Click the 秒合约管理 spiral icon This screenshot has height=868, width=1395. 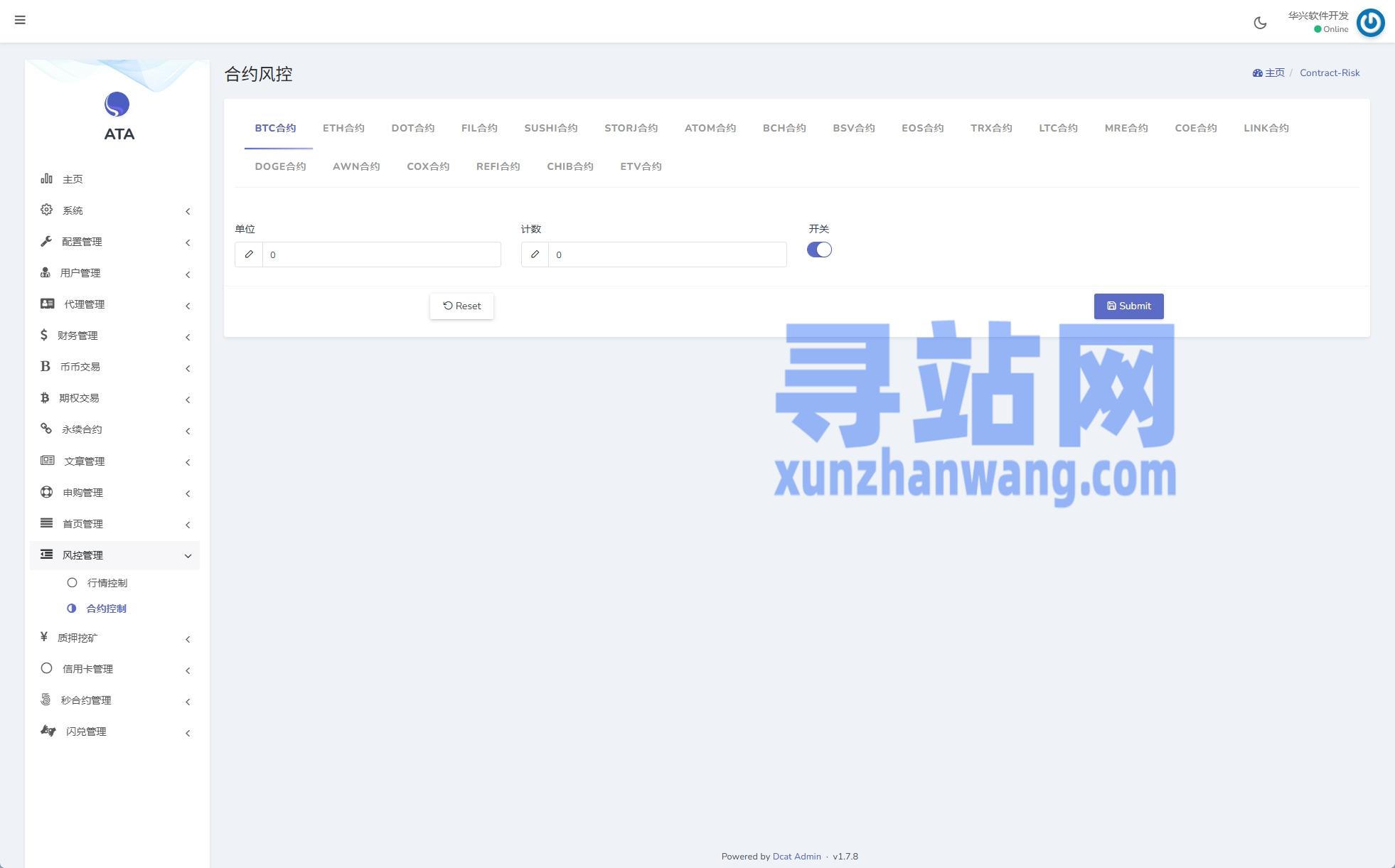click(x=46, y=700)
